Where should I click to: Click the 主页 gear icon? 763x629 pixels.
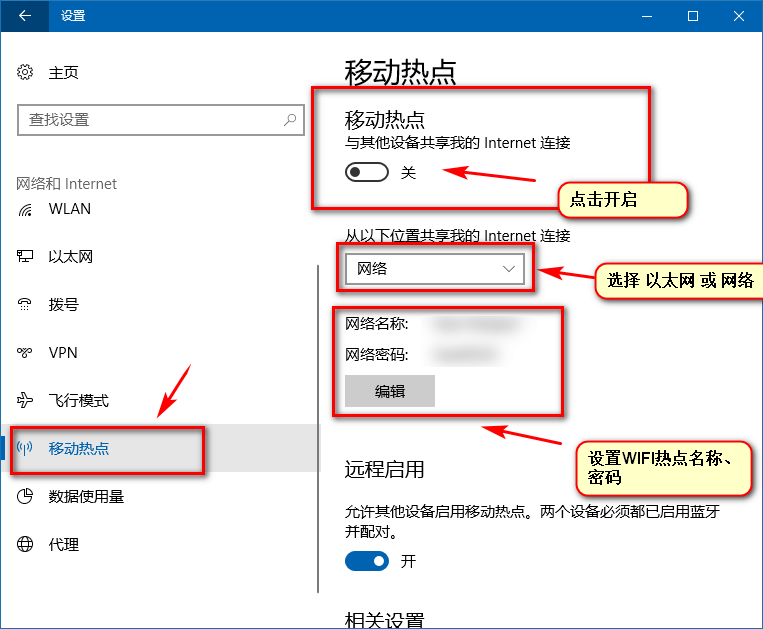click(x=26, y=73)
